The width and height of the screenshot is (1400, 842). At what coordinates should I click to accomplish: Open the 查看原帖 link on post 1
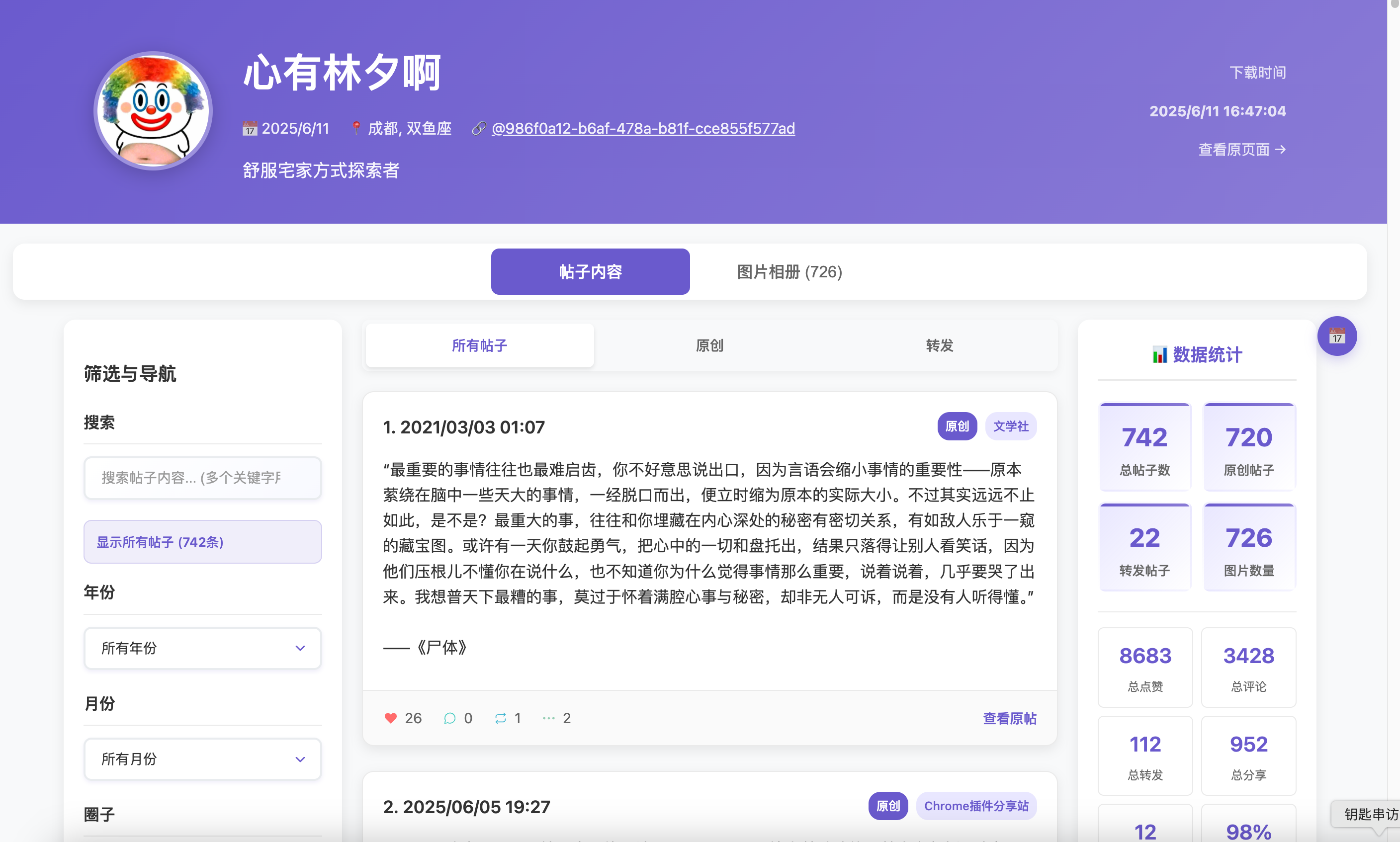[1009, 718]
